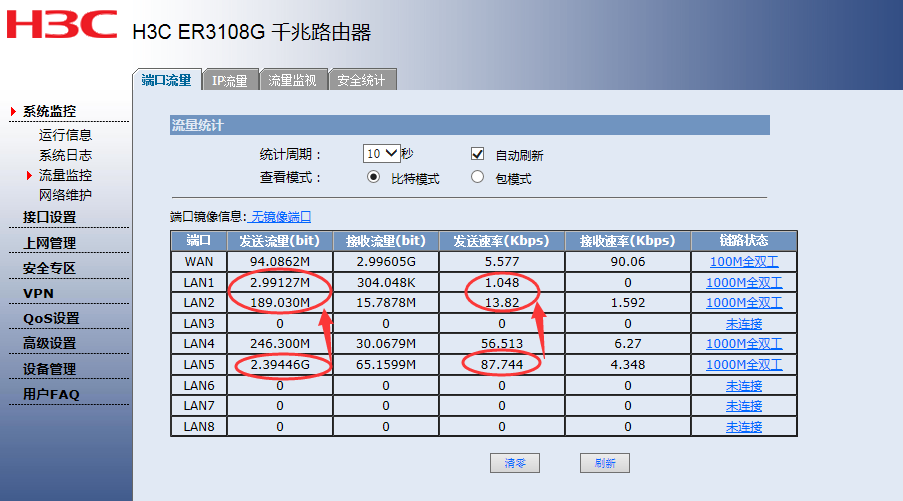
Task: Open the 用户FAQ menu
Action: [51, 394]
